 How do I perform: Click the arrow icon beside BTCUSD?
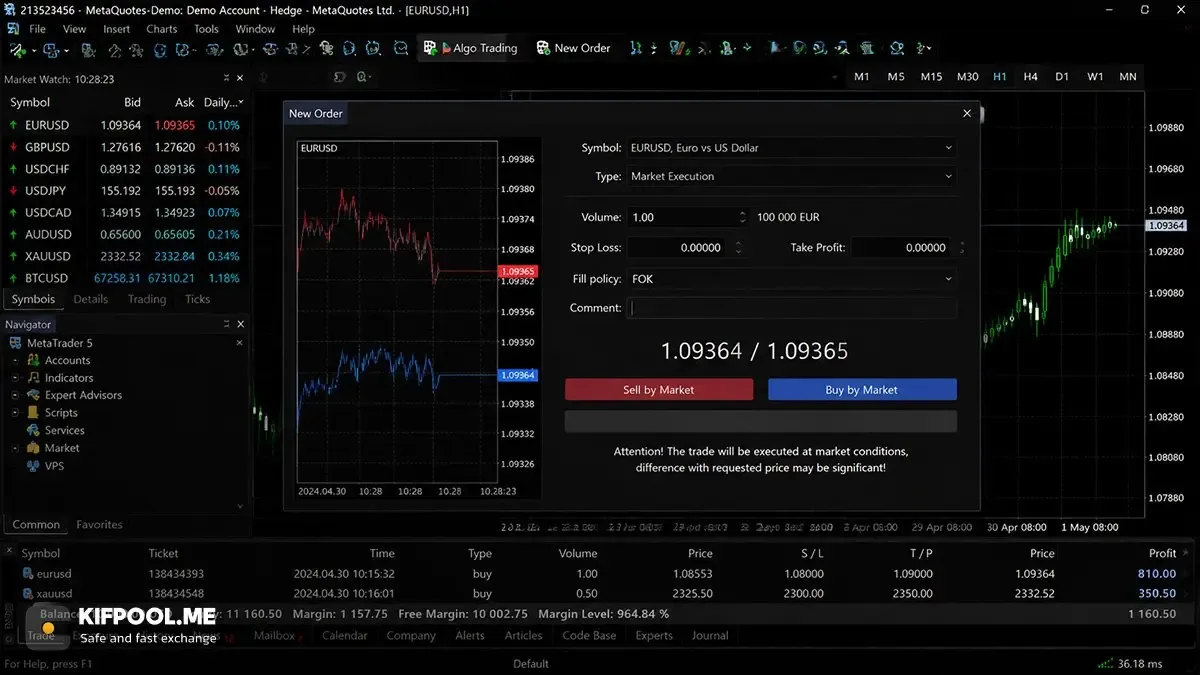13,278
